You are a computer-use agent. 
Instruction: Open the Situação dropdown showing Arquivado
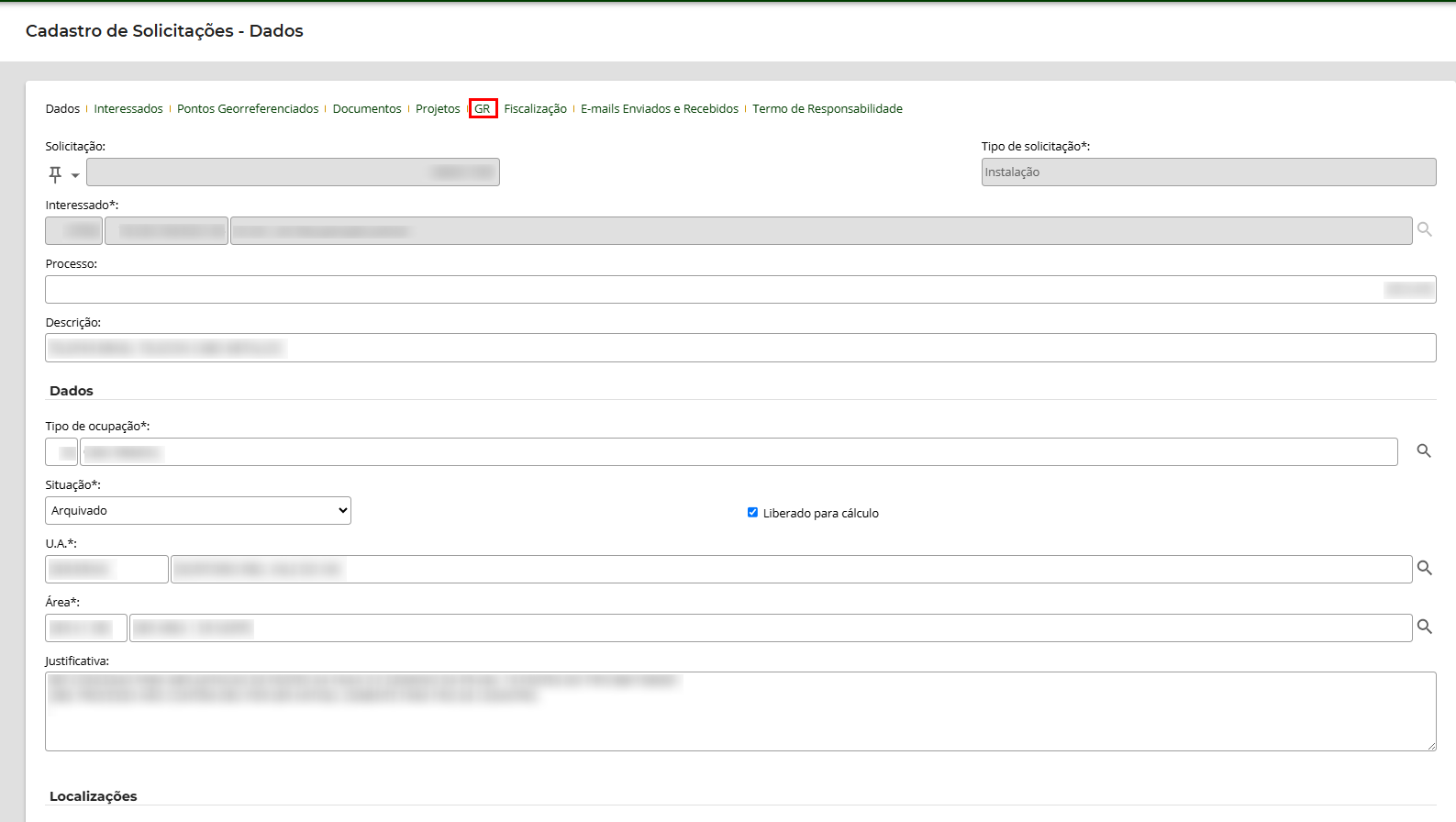198,511
